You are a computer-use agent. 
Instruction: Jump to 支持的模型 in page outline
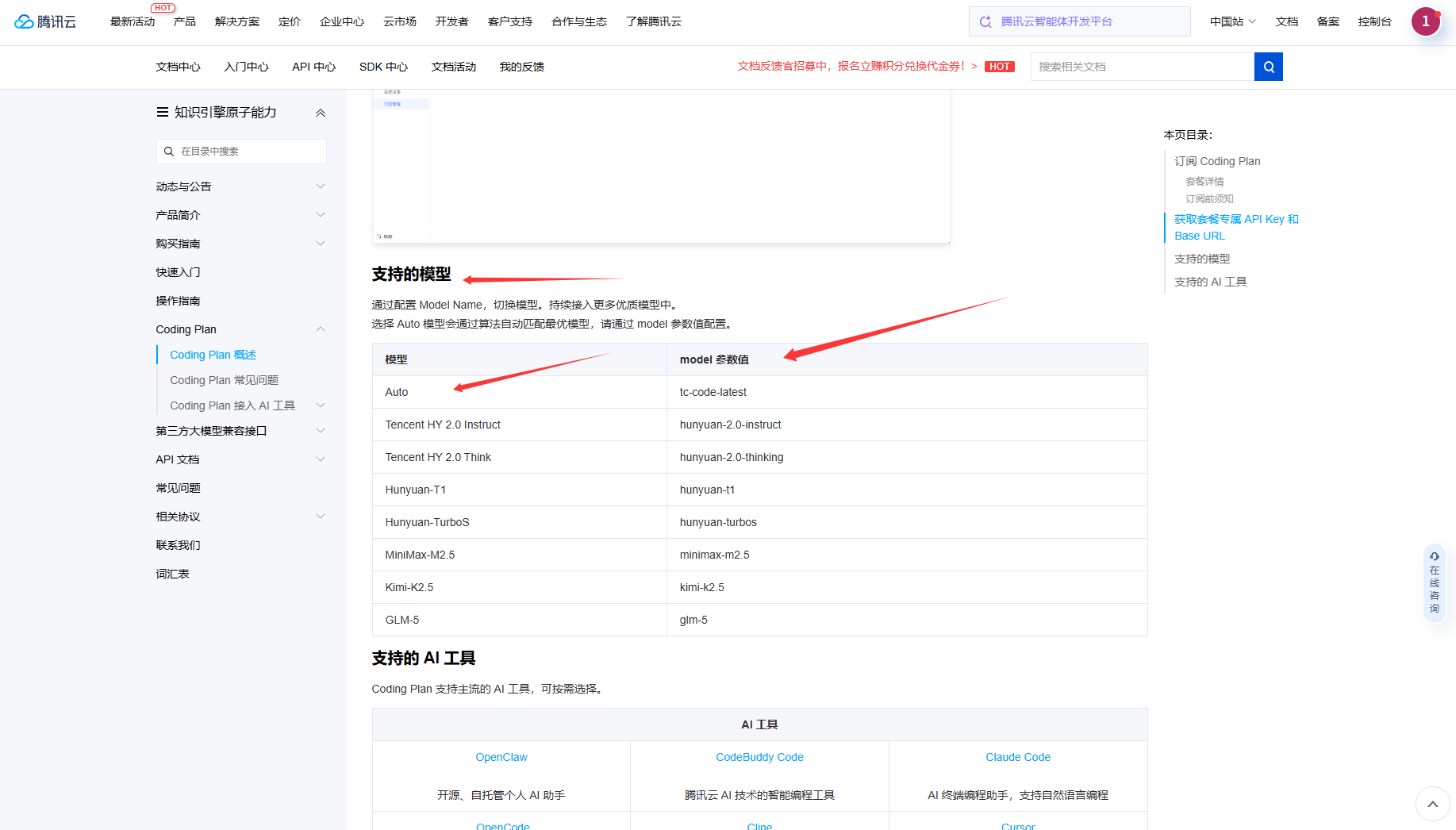pos(1201,259)
